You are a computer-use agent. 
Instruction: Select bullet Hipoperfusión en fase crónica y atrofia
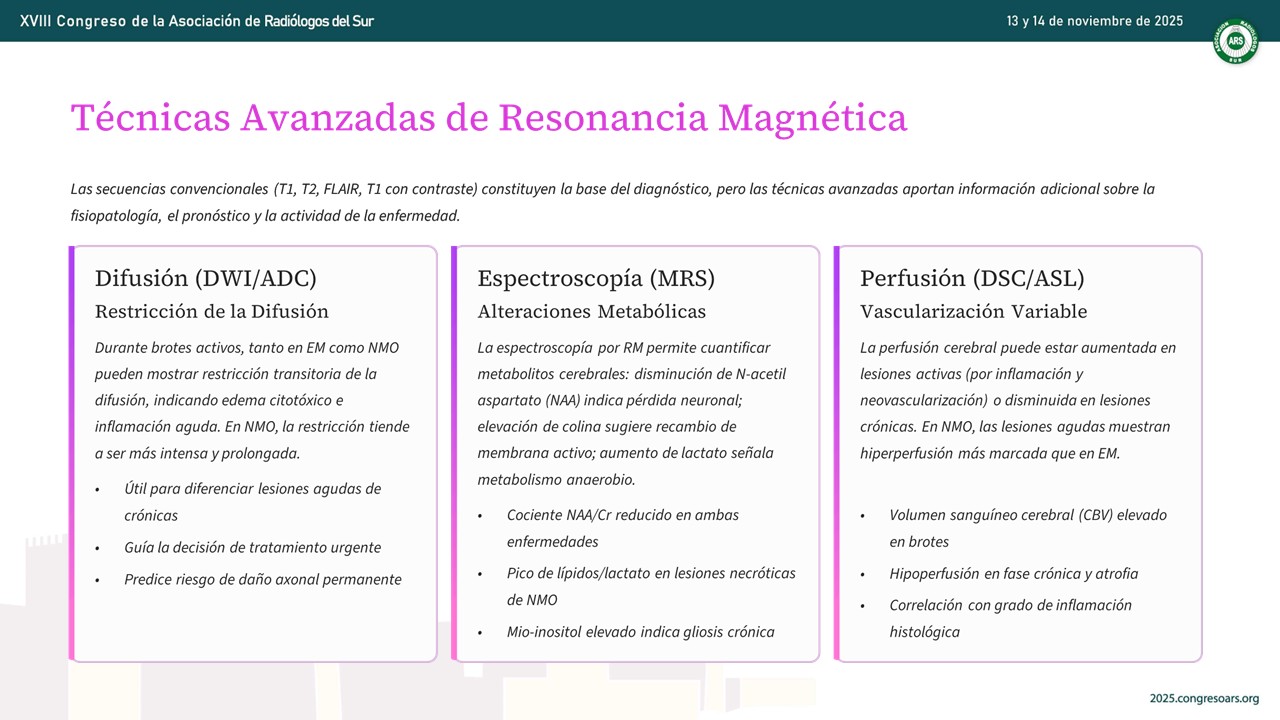(1013, 574)
